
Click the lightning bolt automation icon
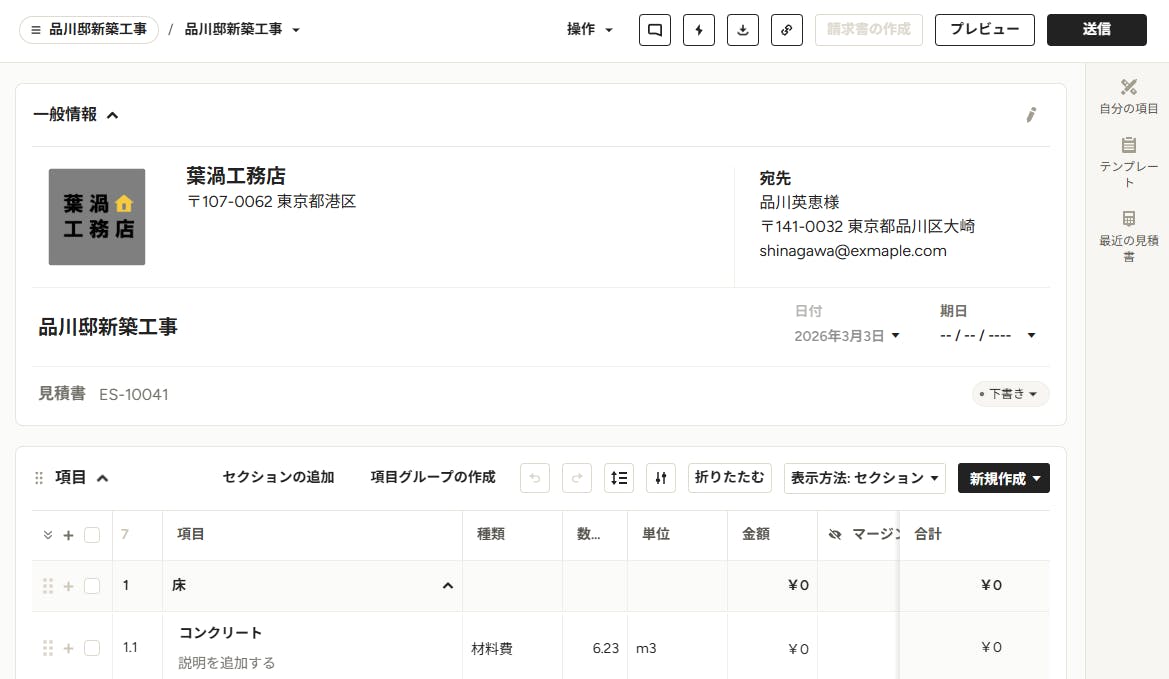coord(699,30)
